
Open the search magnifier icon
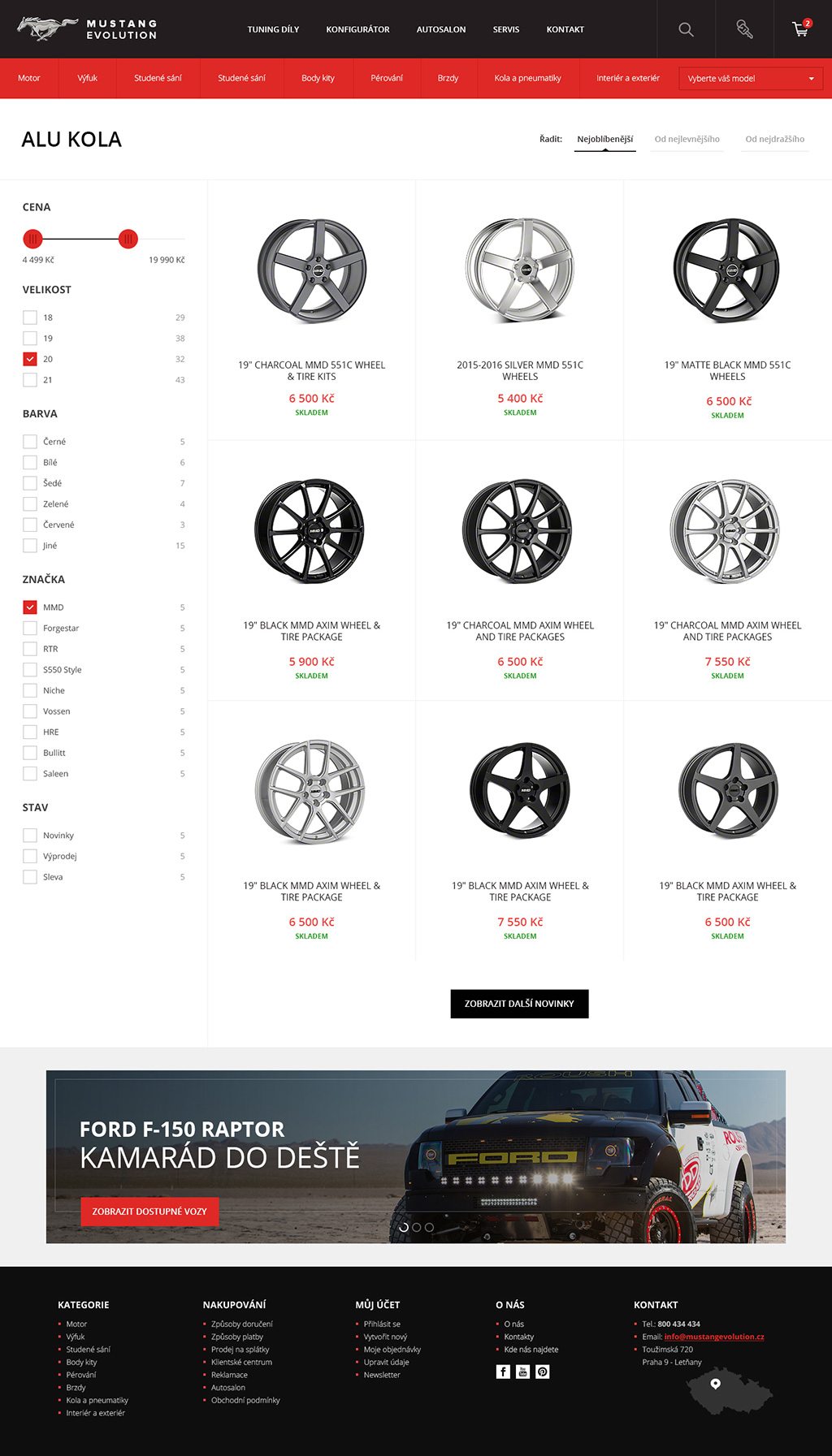tap(686, 29)
